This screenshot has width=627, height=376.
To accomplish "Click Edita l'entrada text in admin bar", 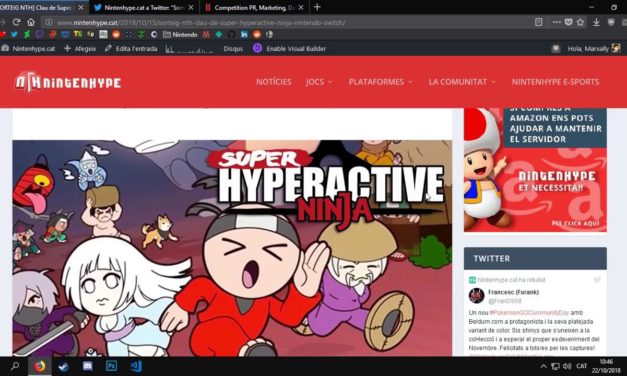I will coord(136,48).
